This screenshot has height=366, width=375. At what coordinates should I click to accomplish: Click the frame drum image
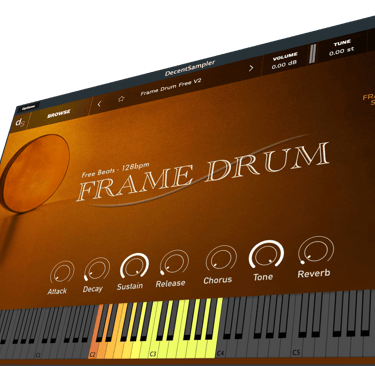click(35, 173)
